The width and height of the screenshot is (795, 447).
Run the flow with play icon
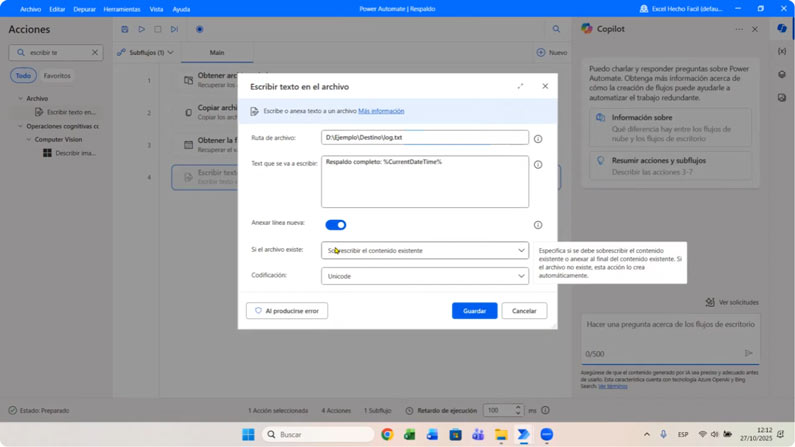click(x=141, y=29)
